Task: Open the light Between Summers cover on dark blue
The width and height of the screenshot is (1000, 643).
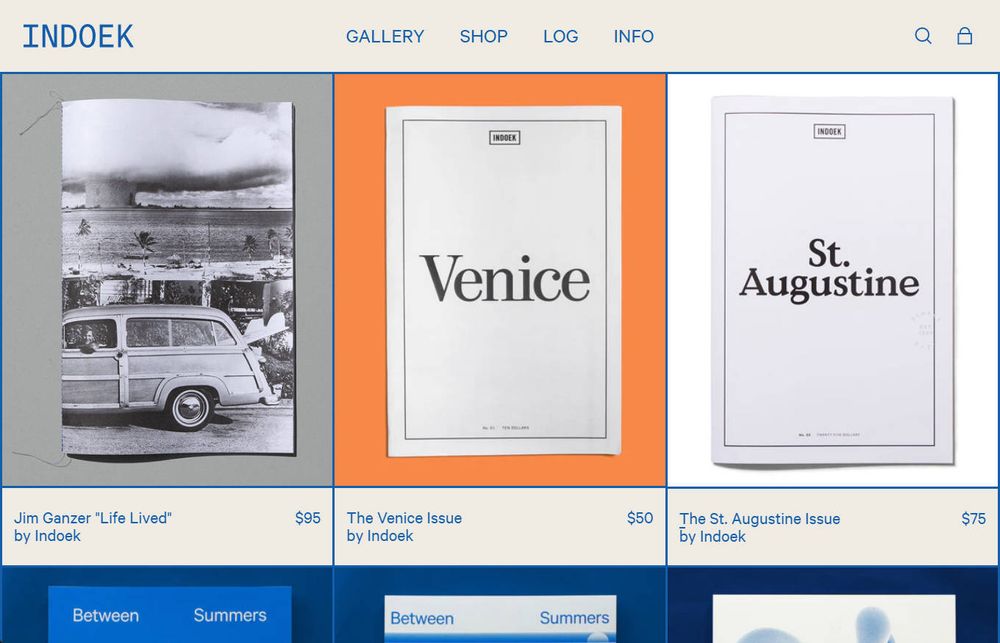Action: (500, 605)
